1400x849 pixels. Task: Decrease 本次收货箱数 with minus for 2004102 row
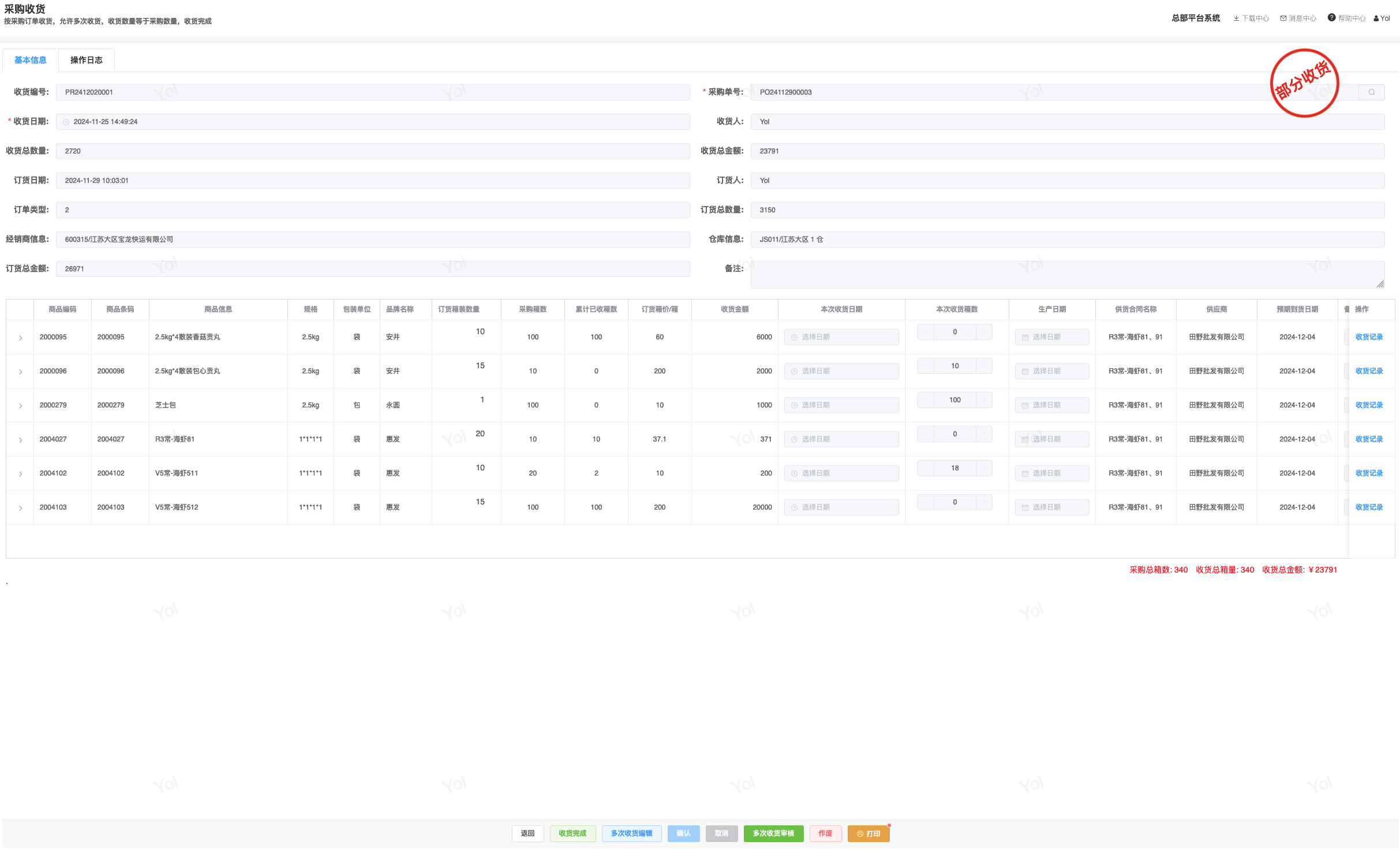(x=926, y=468)
